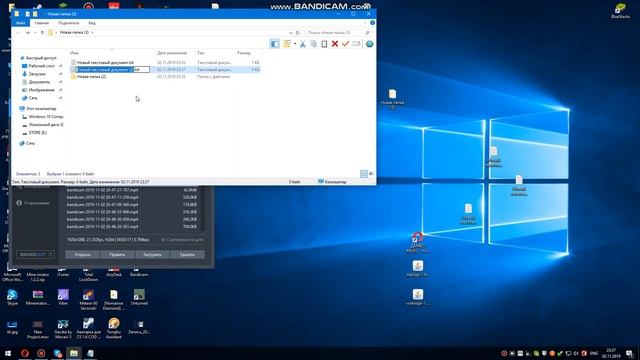
Task: Open Windows 10 drive in navigation pane
Action: tap(46, 117)
